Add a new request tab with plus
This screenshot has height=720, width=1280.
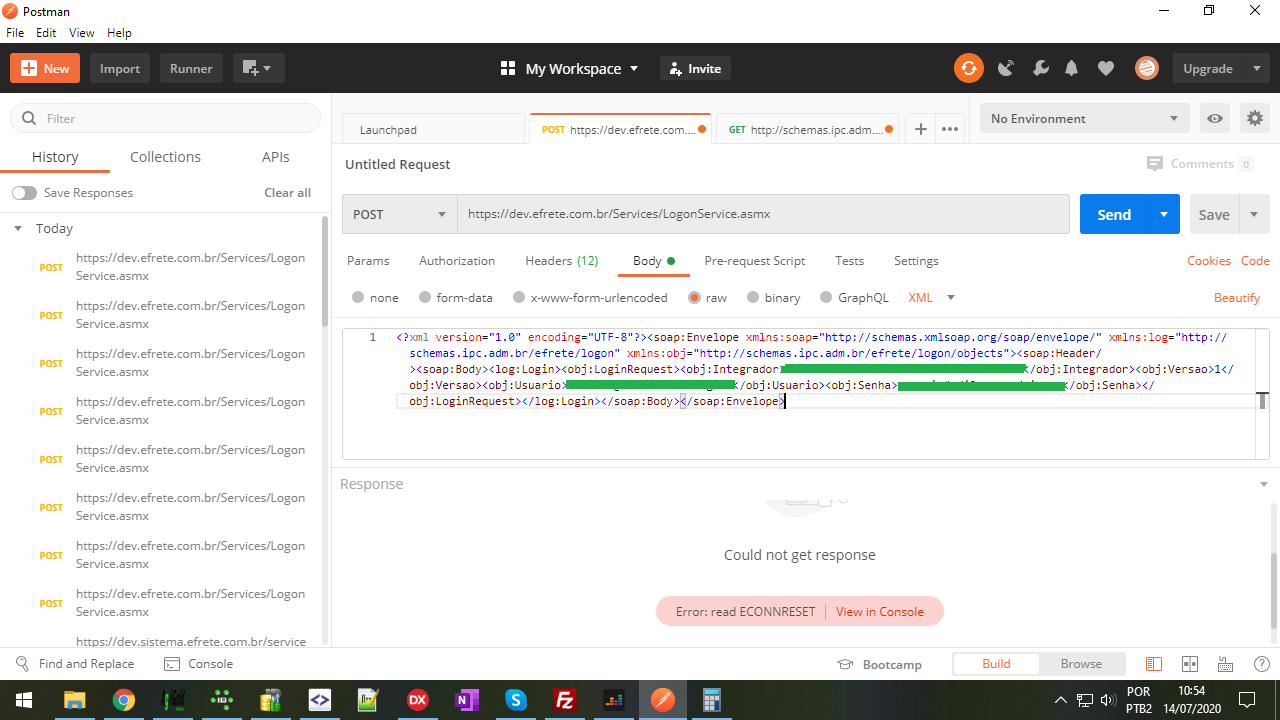[x=921, y=129]
